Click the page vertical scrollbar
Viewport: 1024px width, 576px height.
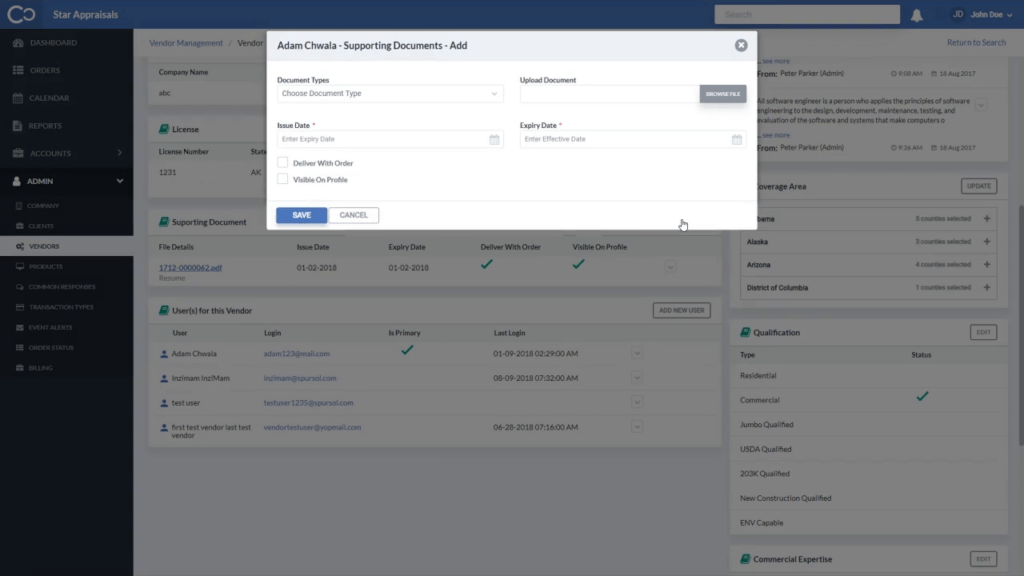[x=1021, y=326]
